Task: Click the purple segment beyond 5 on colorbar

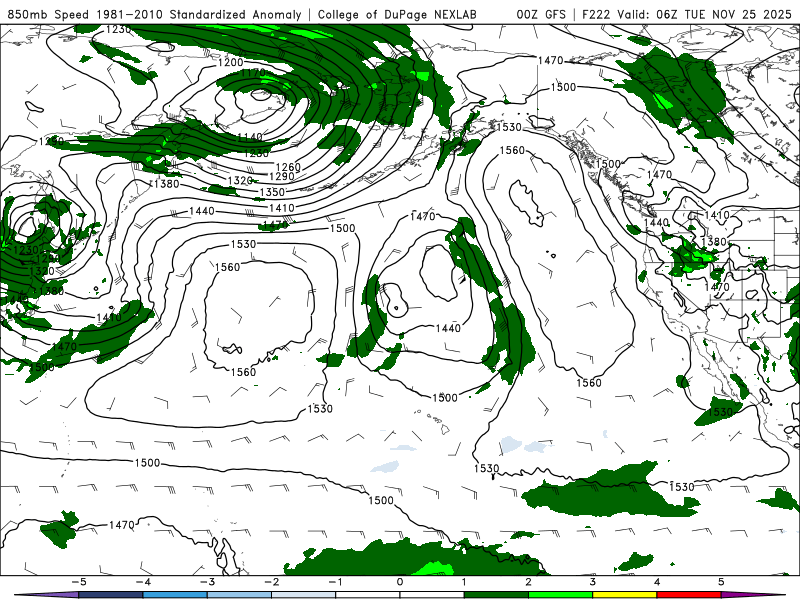Action: click(753, 595)
